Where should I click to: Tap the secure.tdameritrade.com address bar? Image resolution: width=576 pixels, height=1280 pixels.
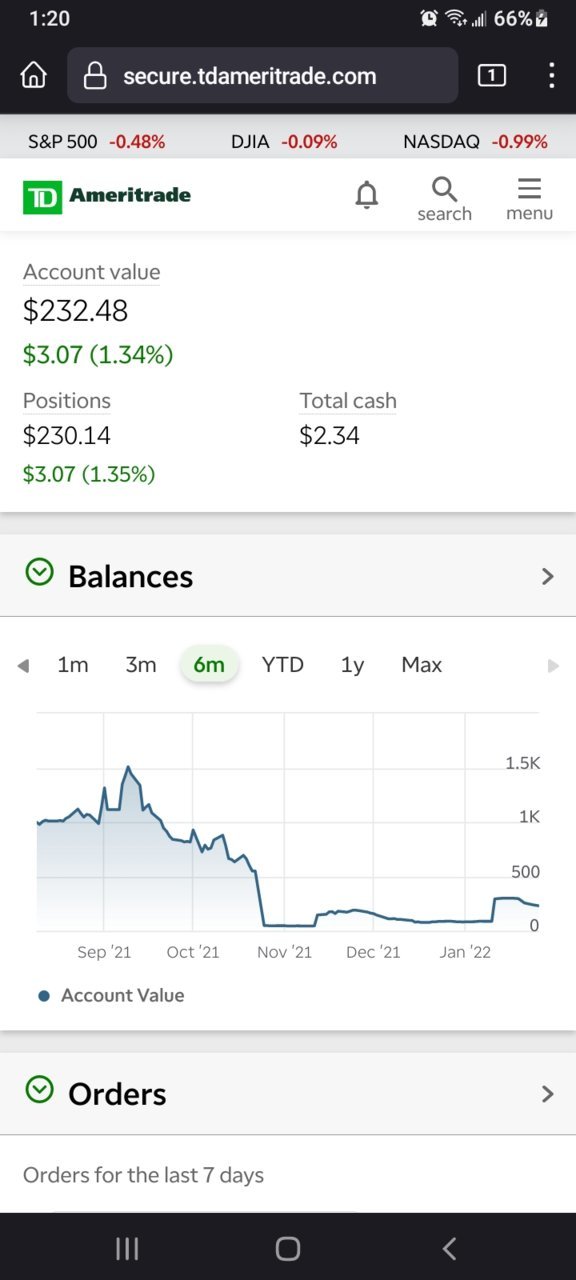coord(263,76)
